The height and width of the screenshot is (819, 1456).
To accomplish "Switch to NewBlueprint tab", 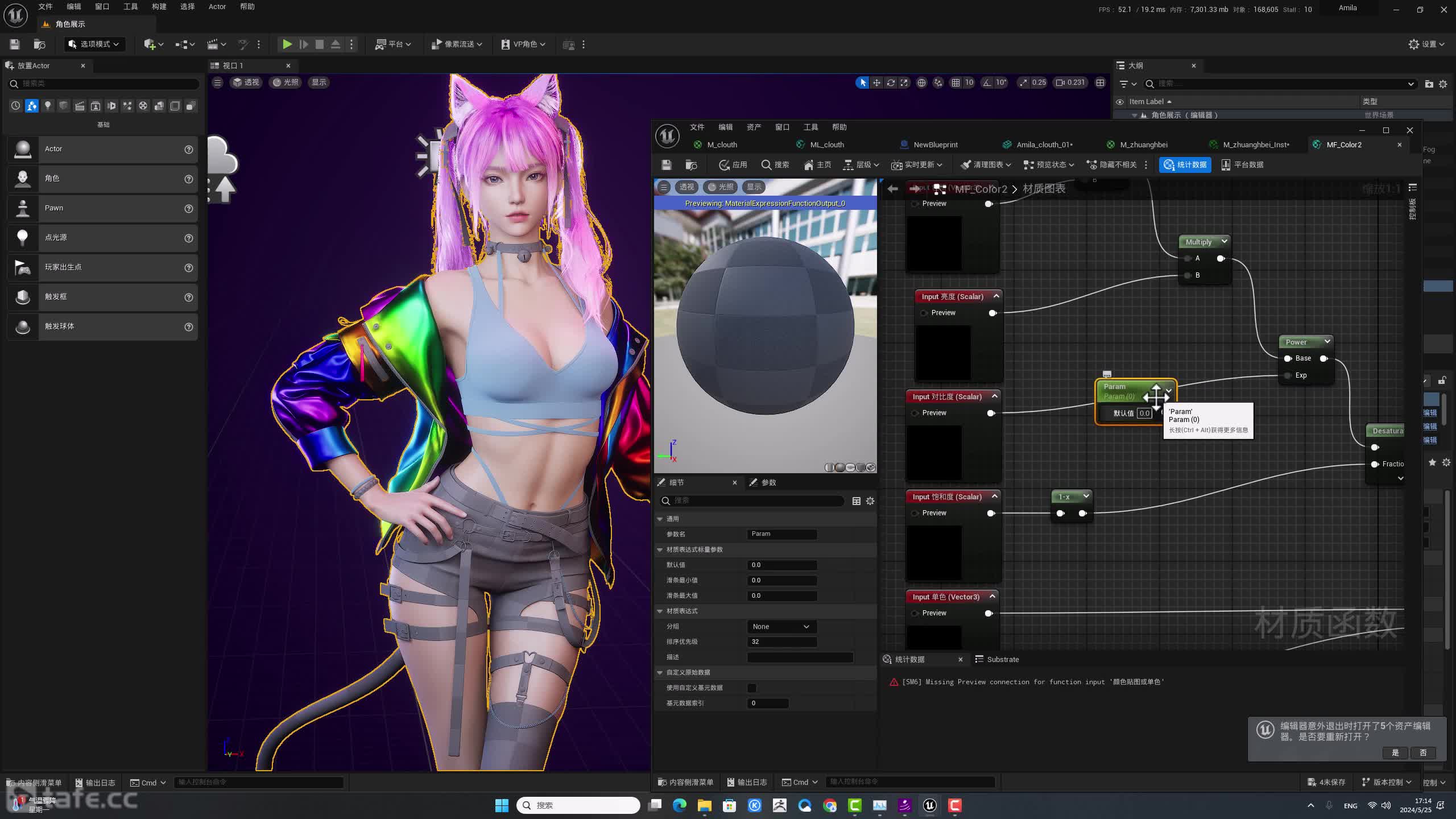I will tap(935, 145).
